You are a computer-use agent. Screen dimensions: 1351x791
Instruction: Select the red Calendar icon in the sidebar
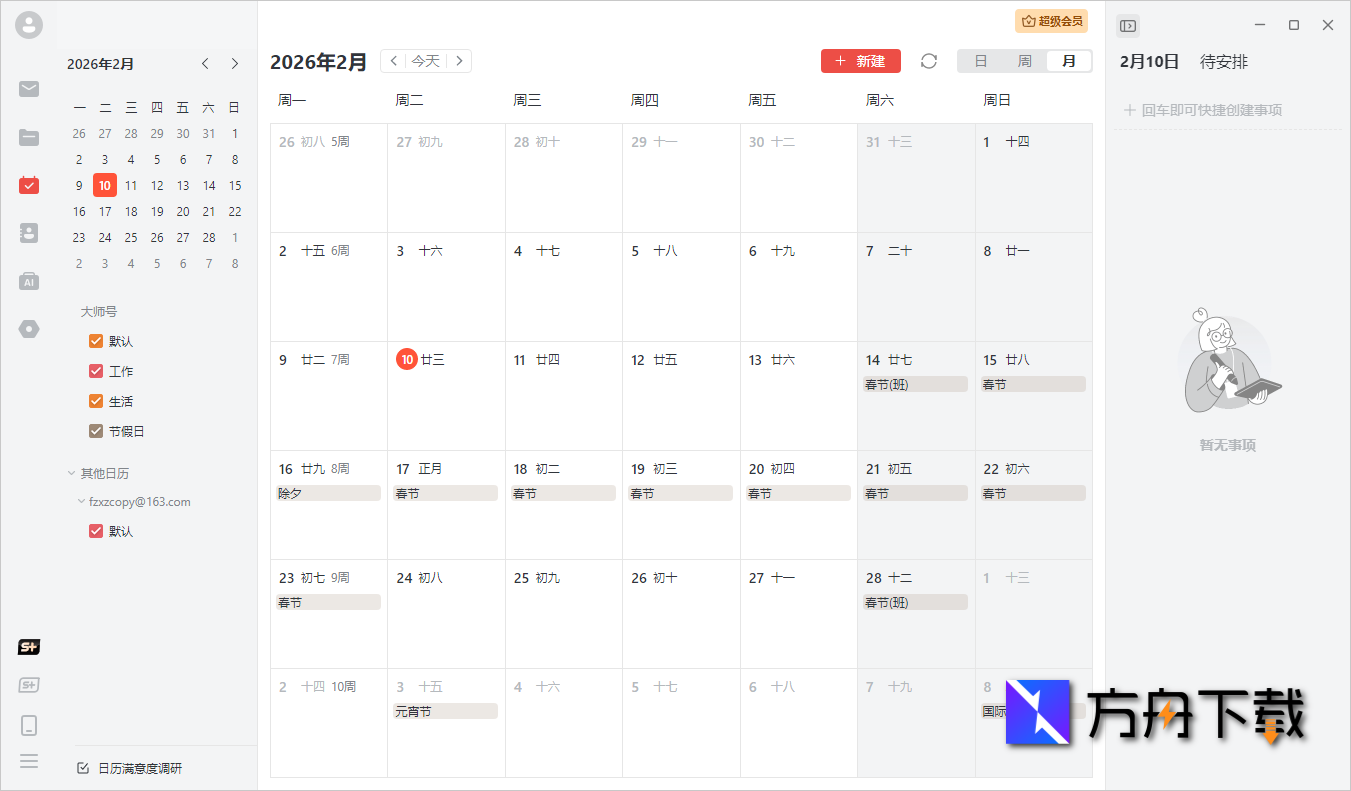pyautogui.click(x=28, y=185)
